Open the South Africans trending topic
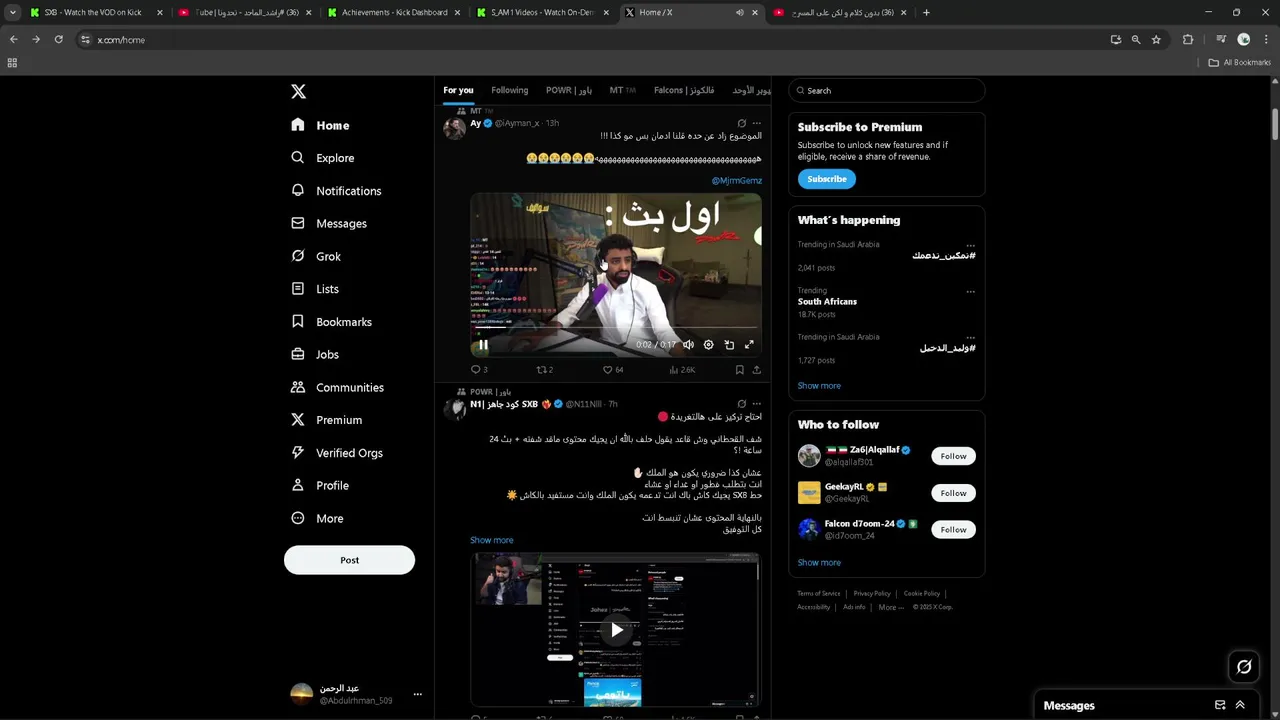Image resolution: width=1280 pixels, height=720 pixels. [827, 301]
